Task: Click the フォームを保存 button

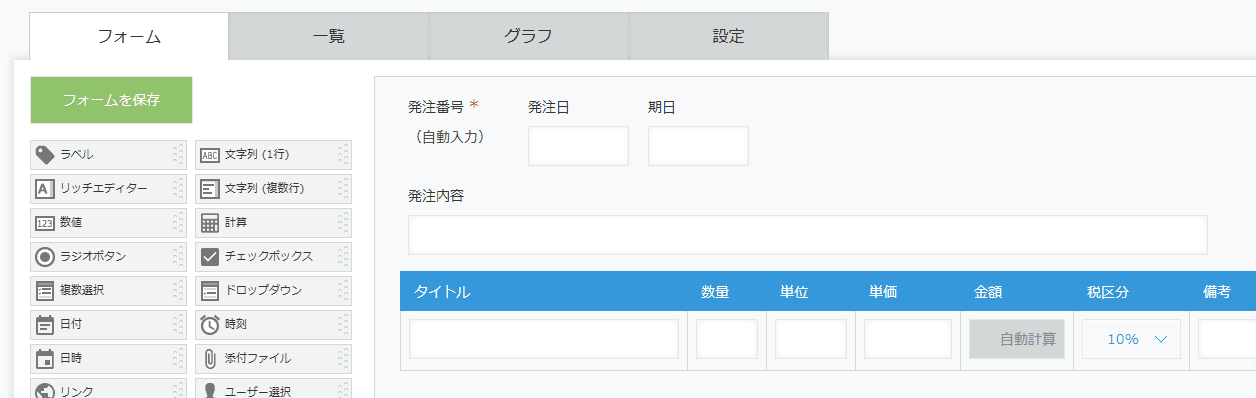Action: click(x=111, y=100)
